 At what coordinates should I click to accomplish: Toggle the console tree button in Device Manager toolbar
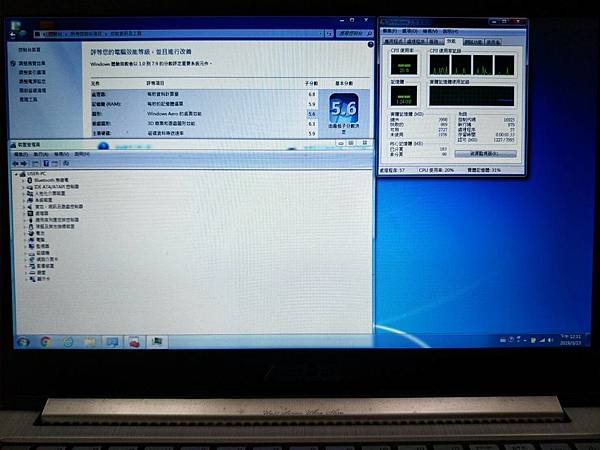point(35,164)
